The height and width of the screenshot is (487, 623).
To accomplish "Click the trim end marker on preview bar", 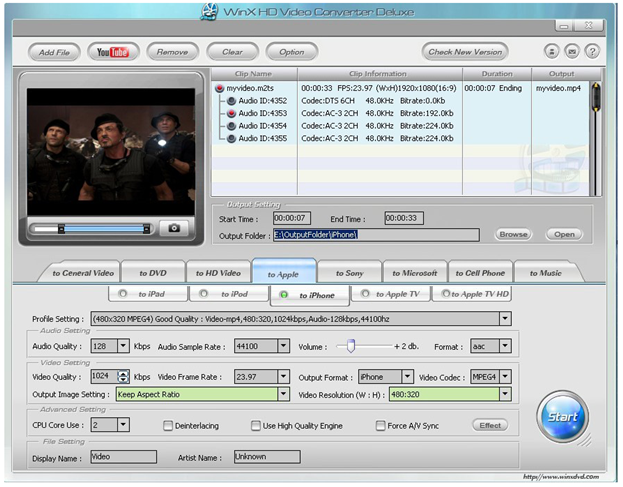I will (146, 229).
